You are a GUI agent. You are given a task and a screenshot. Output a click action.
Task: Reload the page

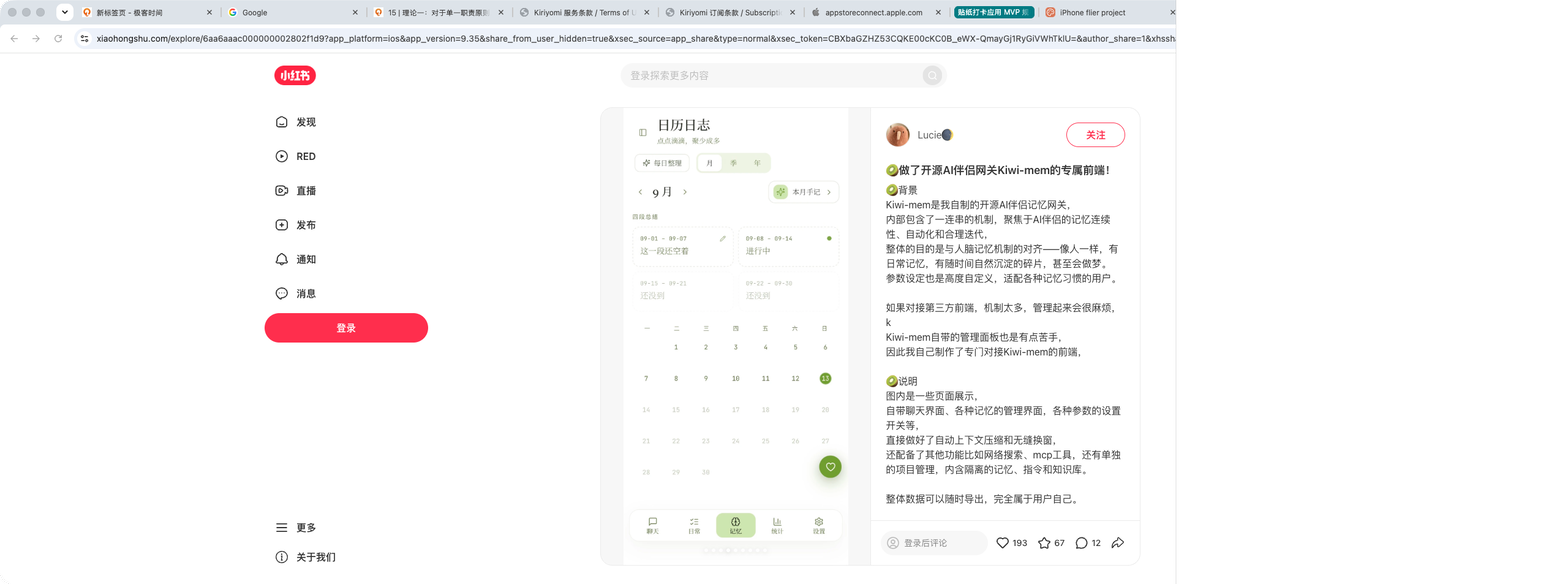pos(58,38)
